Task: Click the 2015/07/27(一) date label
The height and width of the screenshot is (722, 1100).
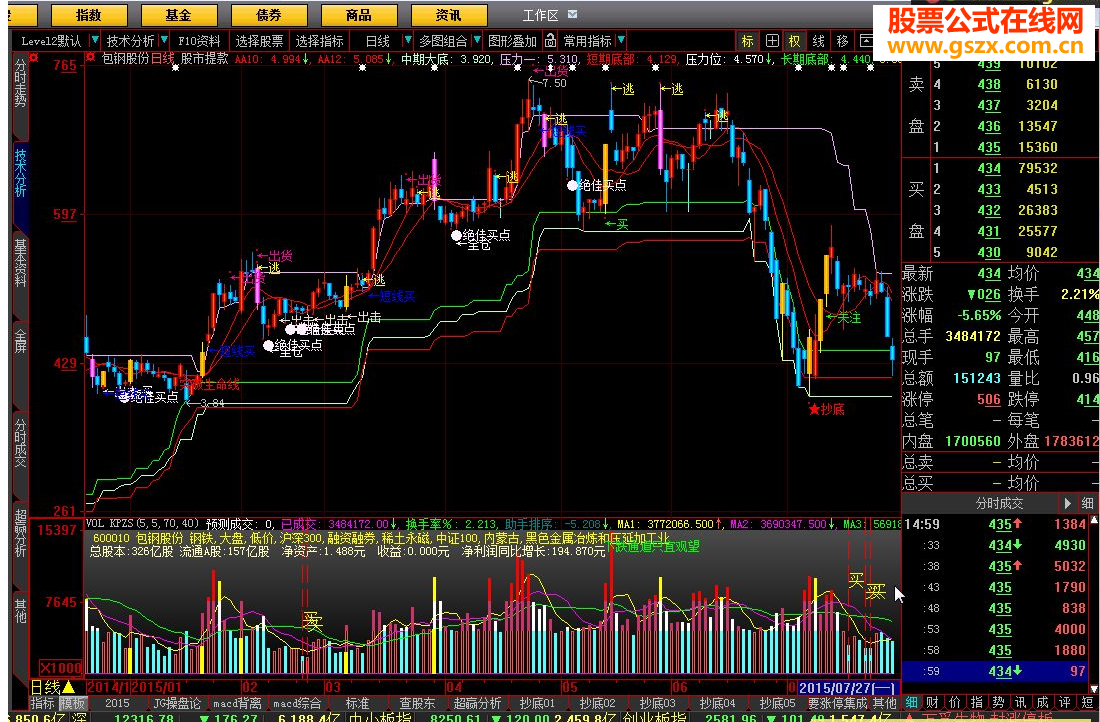Action: [849, 687]
